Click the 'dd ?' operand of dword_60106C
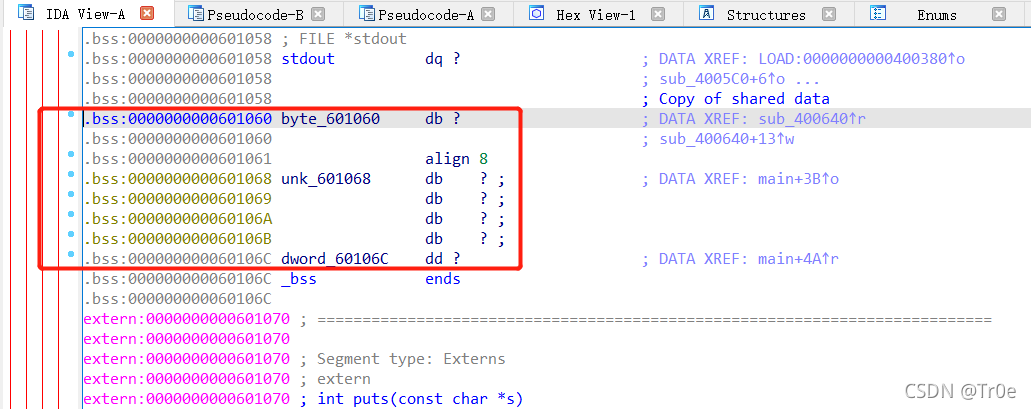Viewport: 1031px width, 409px height. 443,259
